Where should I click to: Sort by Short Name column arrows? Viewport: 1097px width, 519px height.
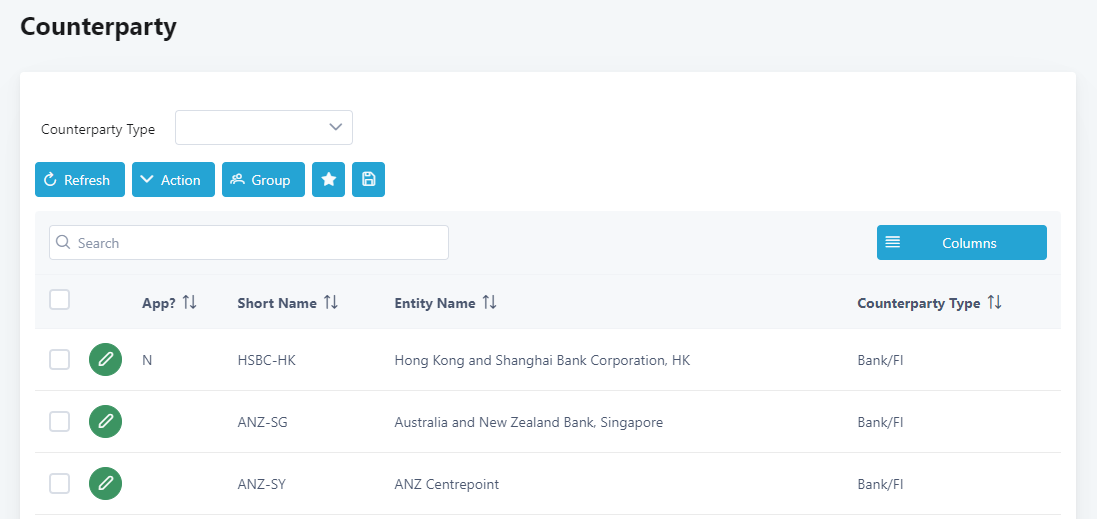tap(331, 303)
